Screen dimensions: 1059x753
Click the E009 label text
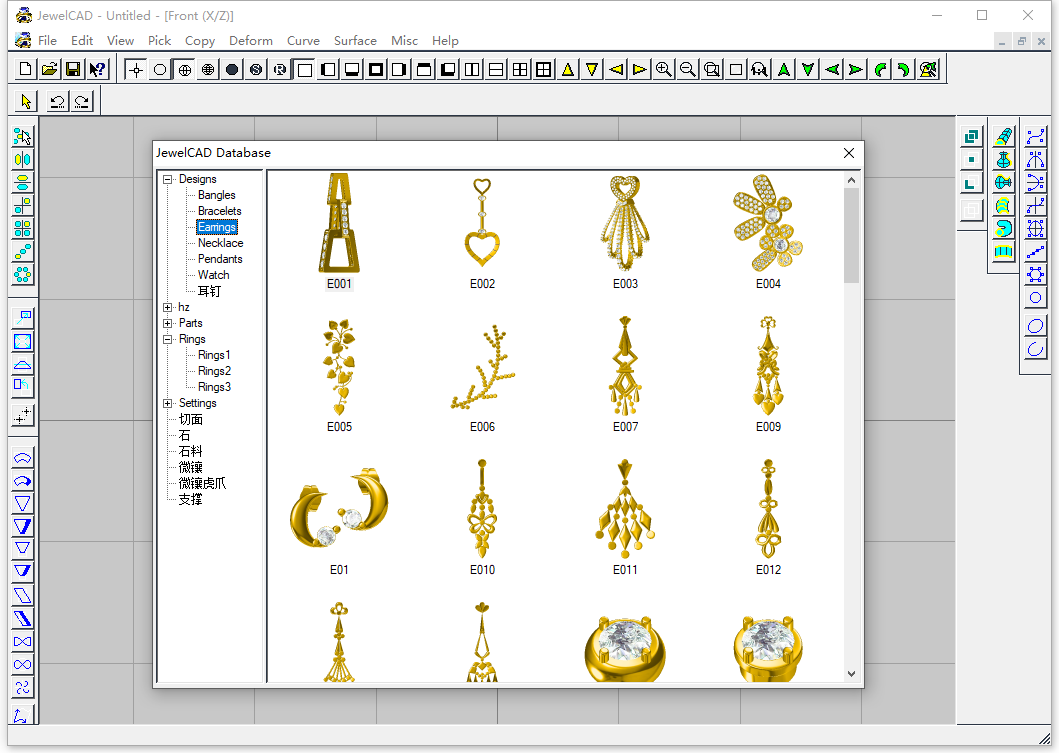tap(768, 427)
